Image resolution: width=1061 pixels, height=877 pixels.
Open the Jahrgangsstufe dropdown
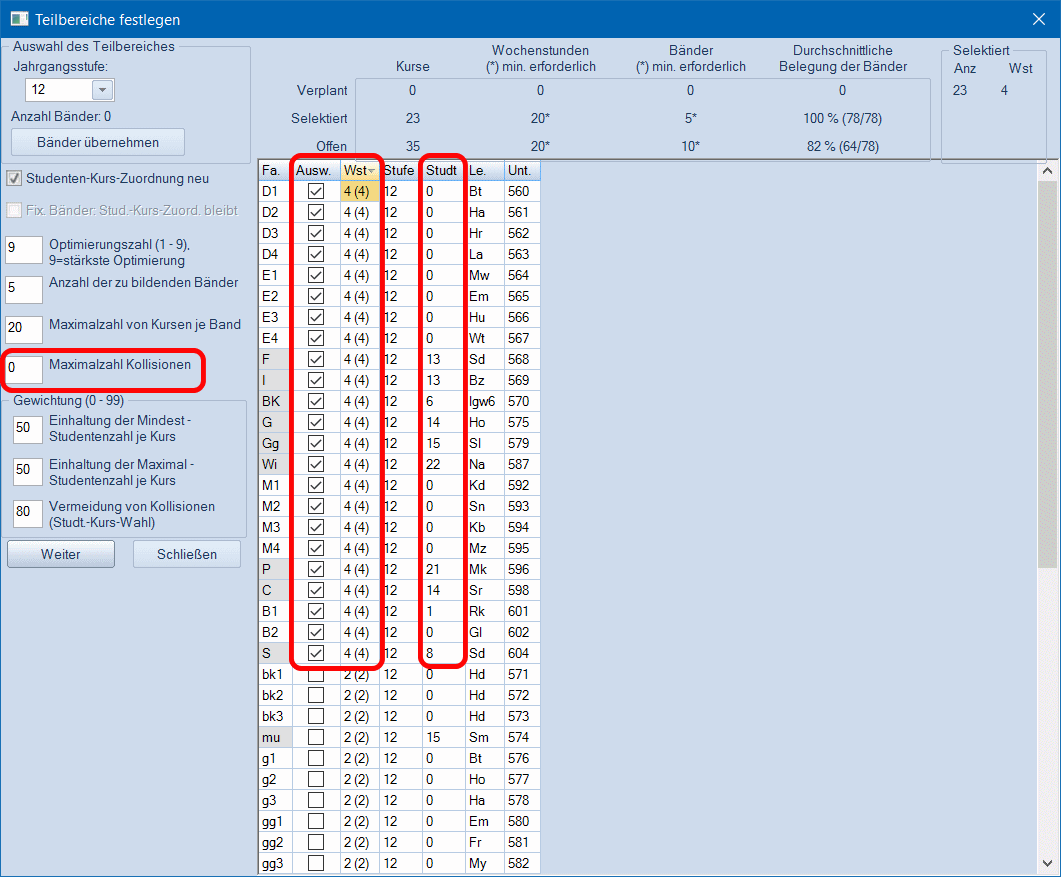pyautogui.click(x=102, y=90)
